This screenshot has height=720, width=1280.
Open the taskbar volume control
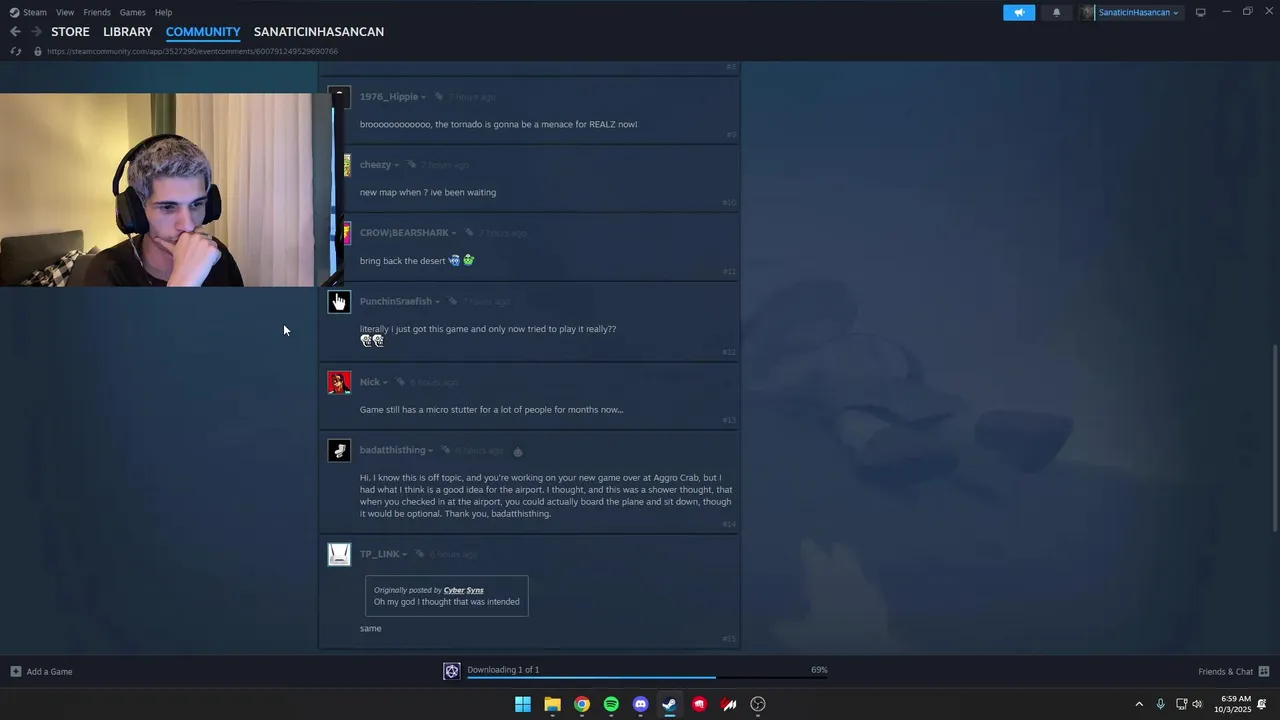[1197, 704]
